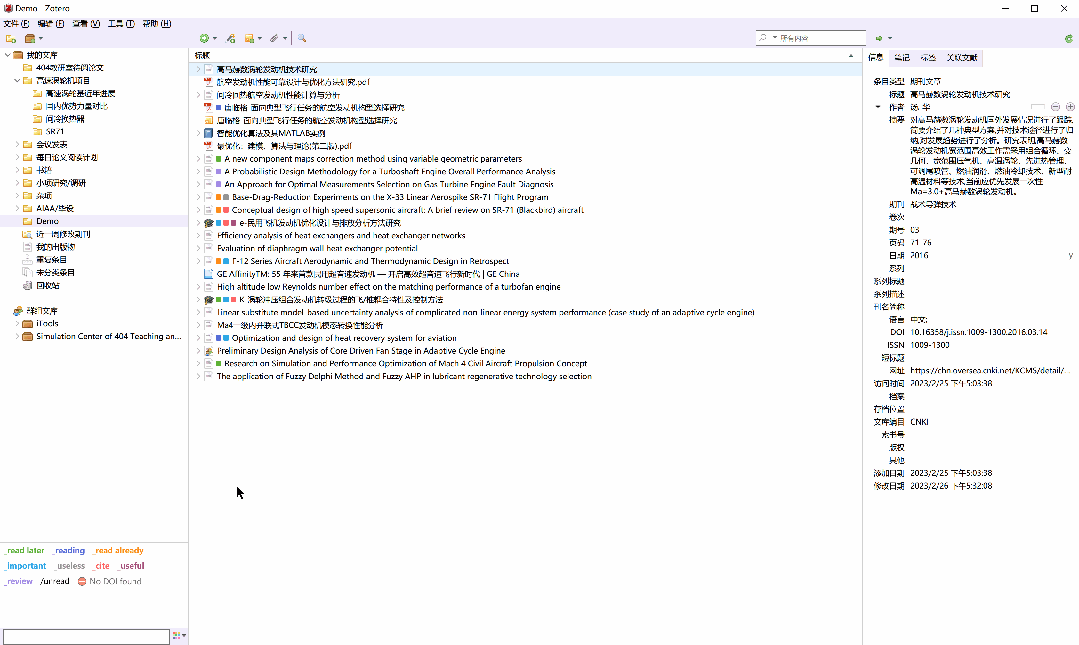
Task: Open the New Library box icon
Action: [30, 39]
